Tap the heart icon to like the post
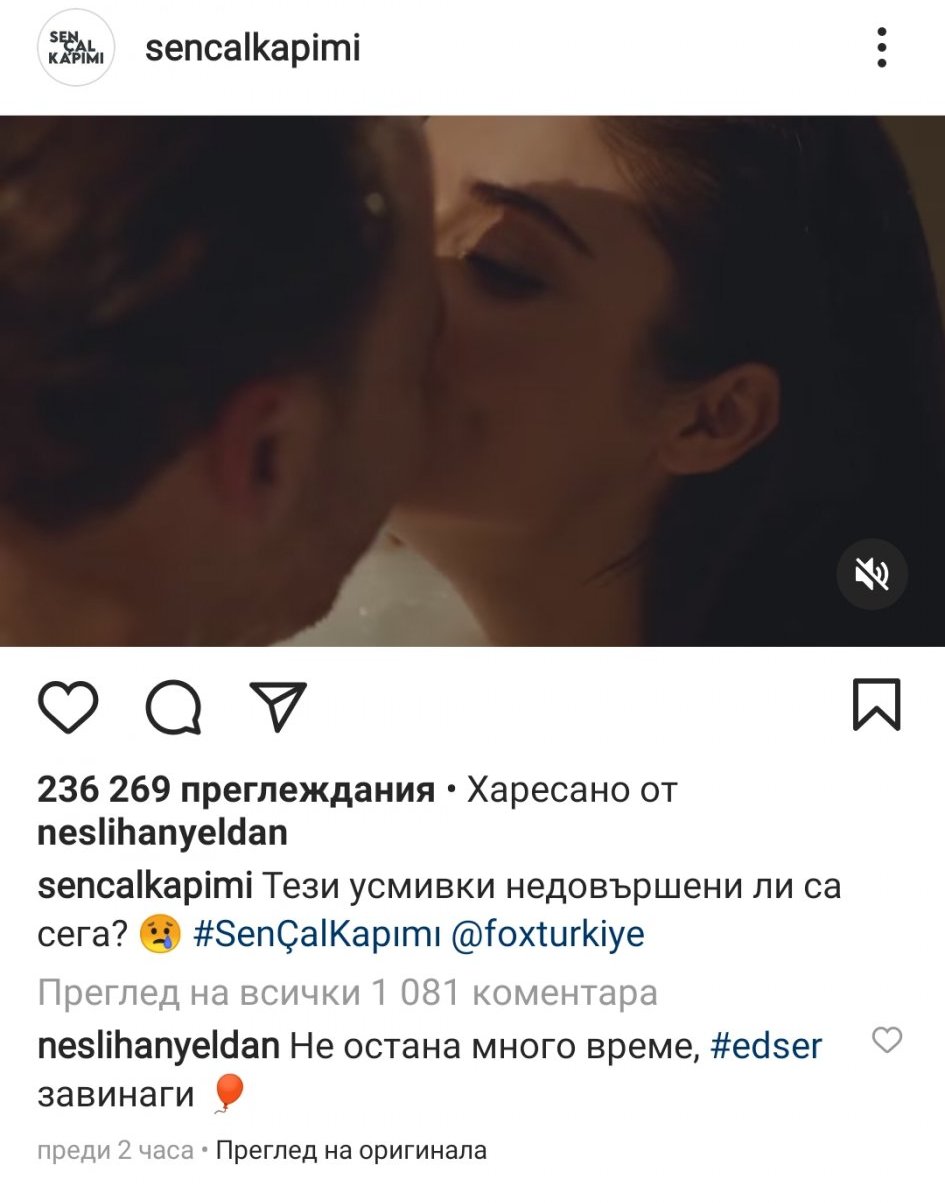945x1203 pixels. click(68, 707)
